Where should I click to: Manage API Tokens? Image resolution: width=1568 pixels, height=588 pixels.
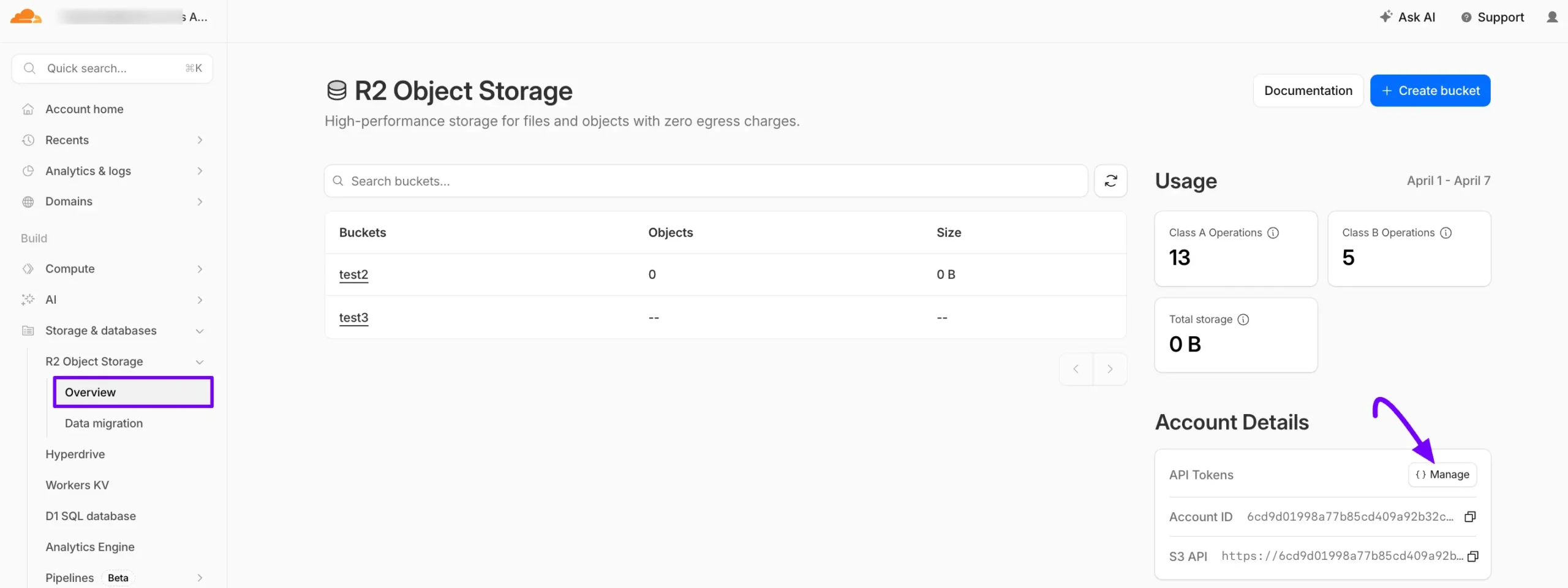click(x=1442, y=475)
